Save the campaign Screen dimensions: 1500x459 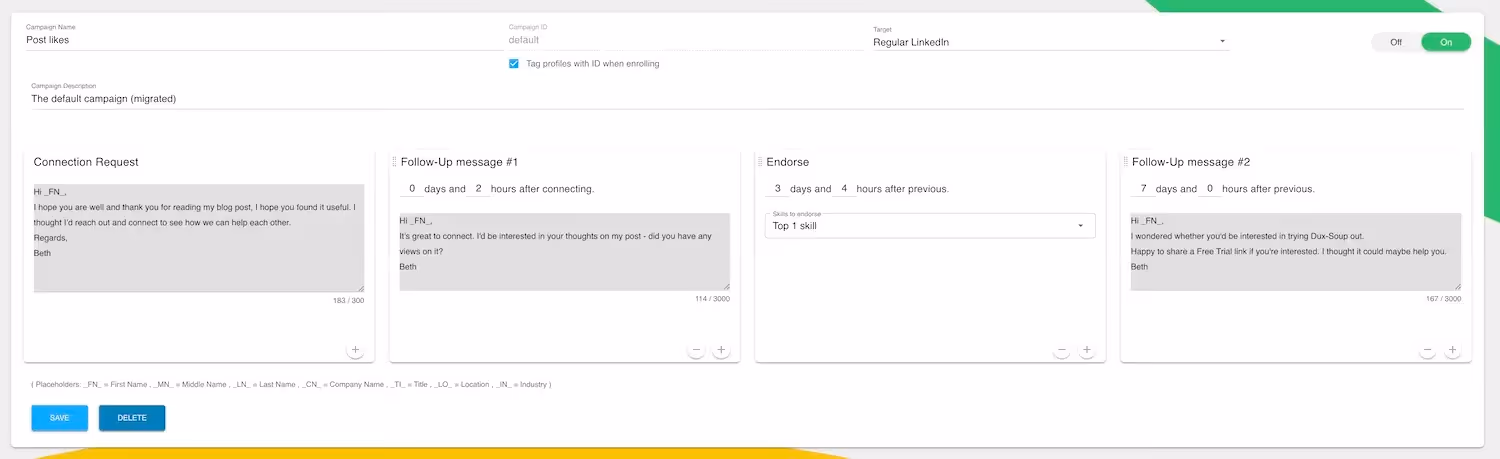[x=60, y=418]
